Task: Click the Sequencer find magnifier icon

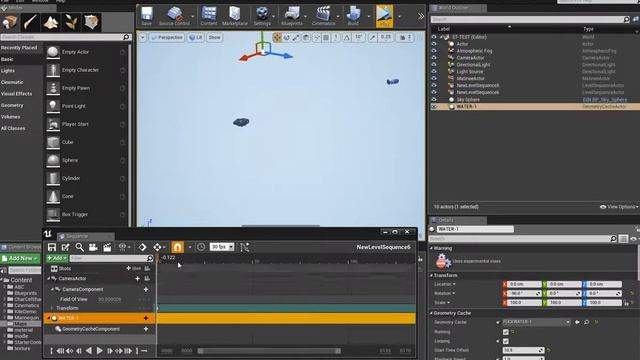Action: (x=80, y=247)
